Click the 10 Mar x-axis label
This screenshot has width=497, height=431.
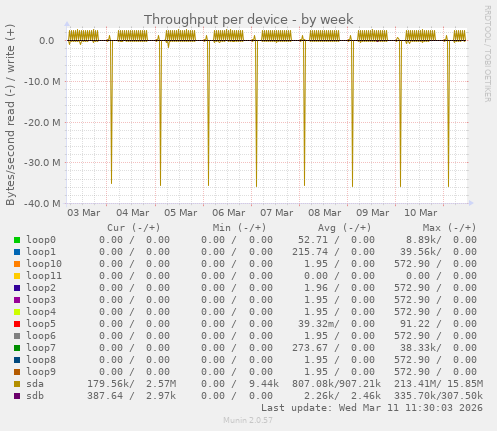point(421,213)
